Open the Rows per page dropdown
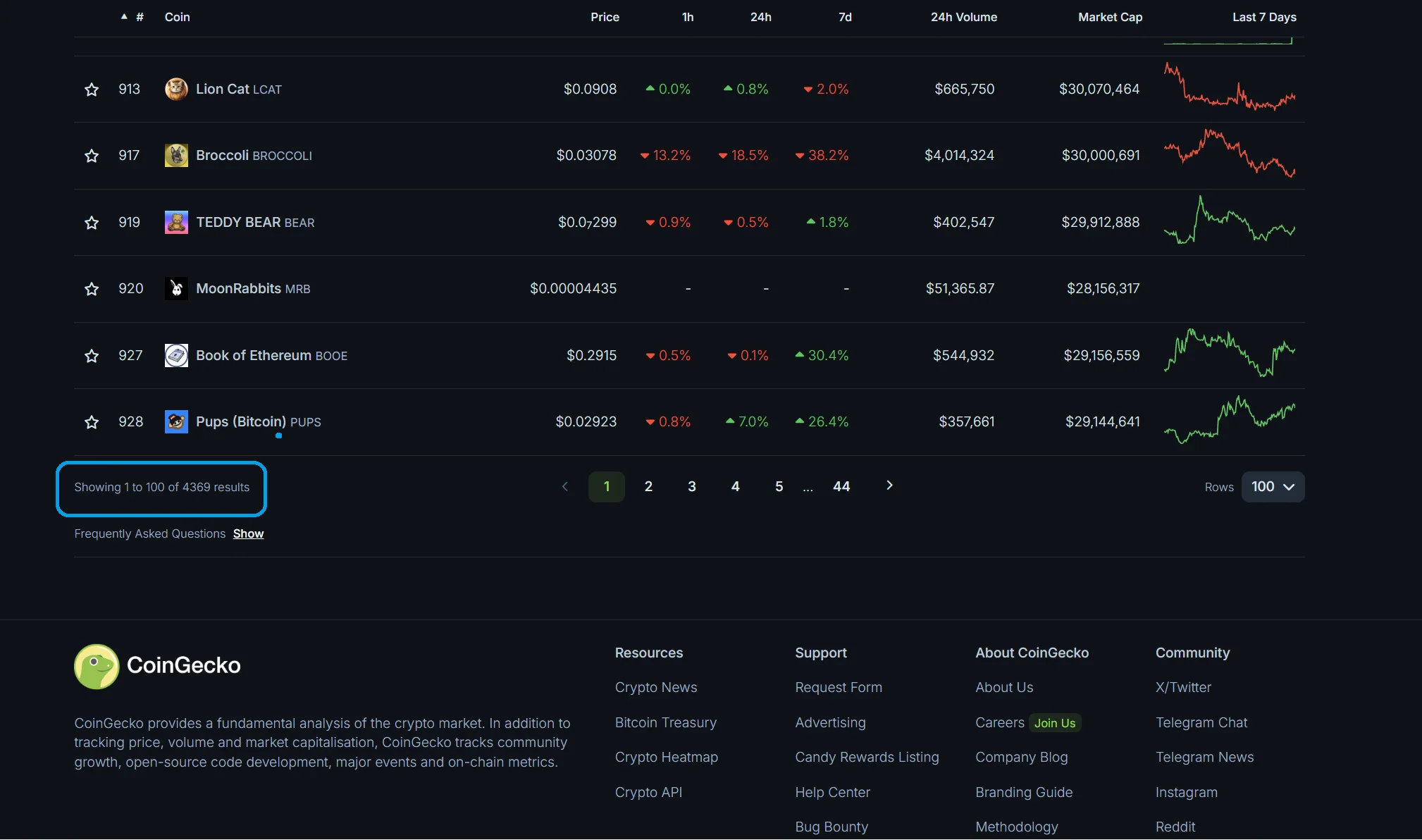1422x840 pixels. 1272,486
